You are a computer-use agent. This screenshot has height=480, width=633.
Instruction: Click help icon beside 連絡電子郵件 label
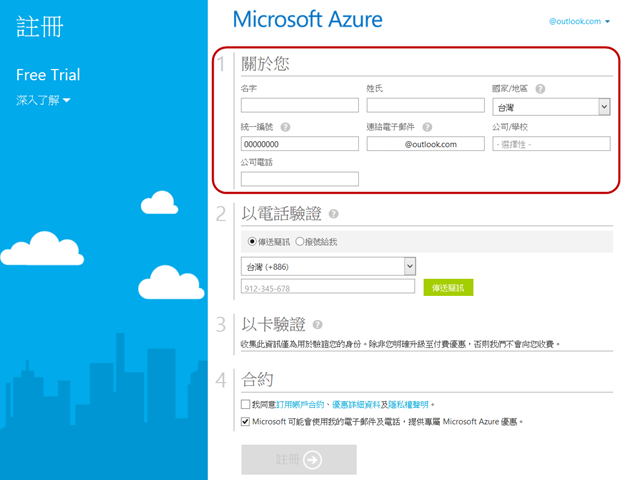point(427,127)
